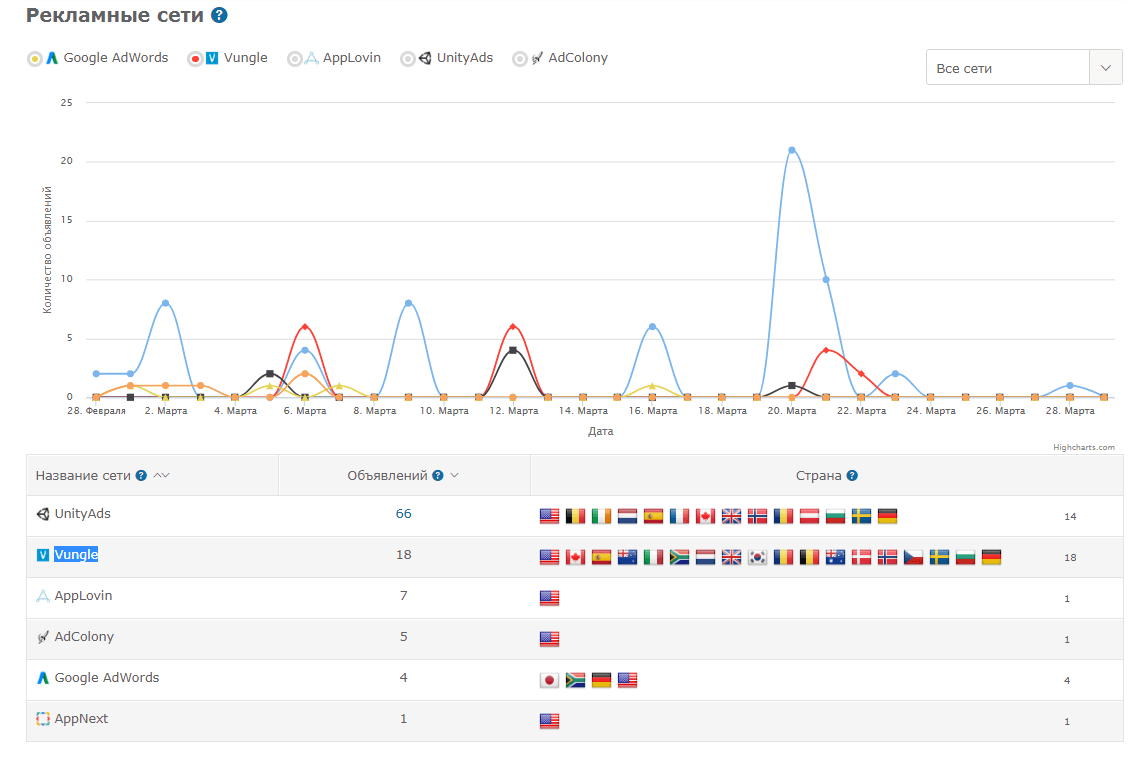
Task: Open the Все сети dropdown
Action: 1023,68
